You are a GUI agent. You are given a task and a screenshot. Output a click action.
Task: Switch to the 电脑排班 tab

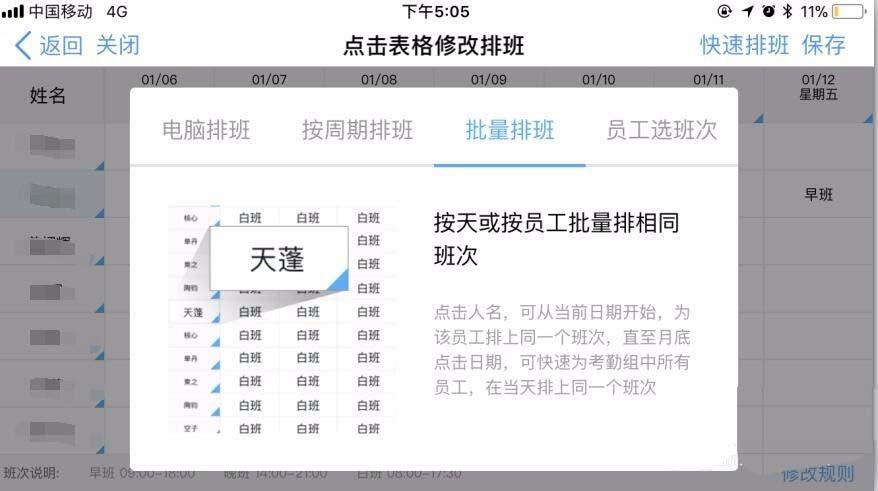[206, 130]
